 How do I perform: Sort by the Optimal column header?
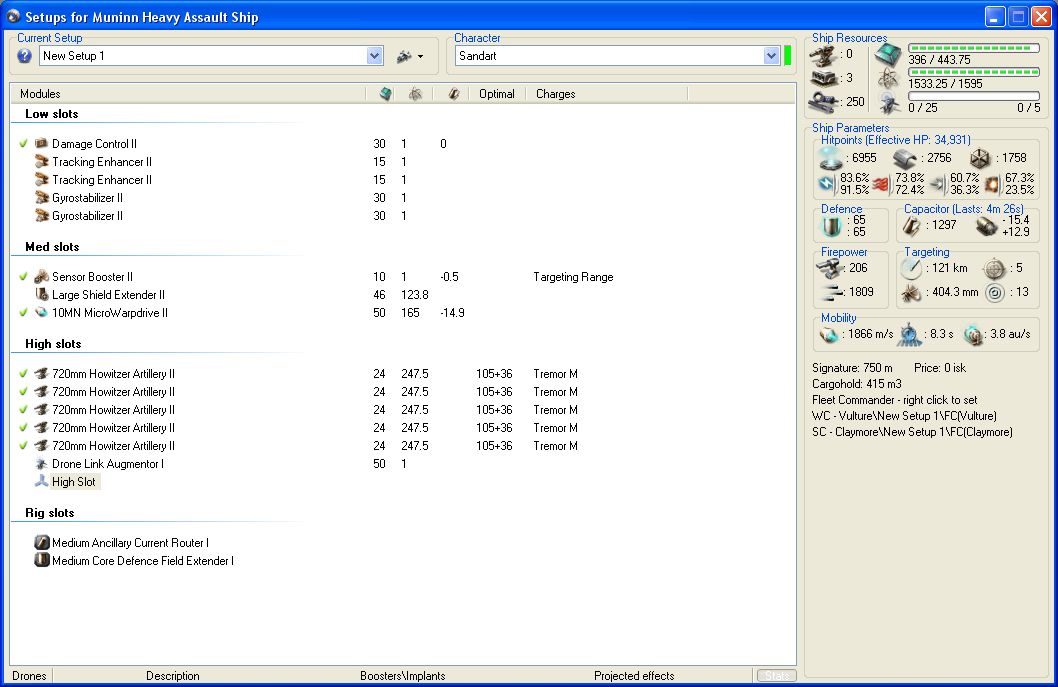497,94
